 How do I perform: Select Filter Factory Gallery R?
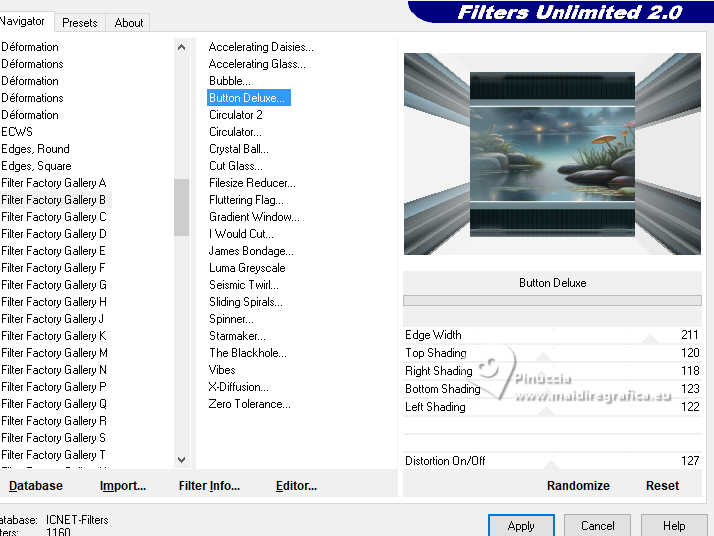54,421
